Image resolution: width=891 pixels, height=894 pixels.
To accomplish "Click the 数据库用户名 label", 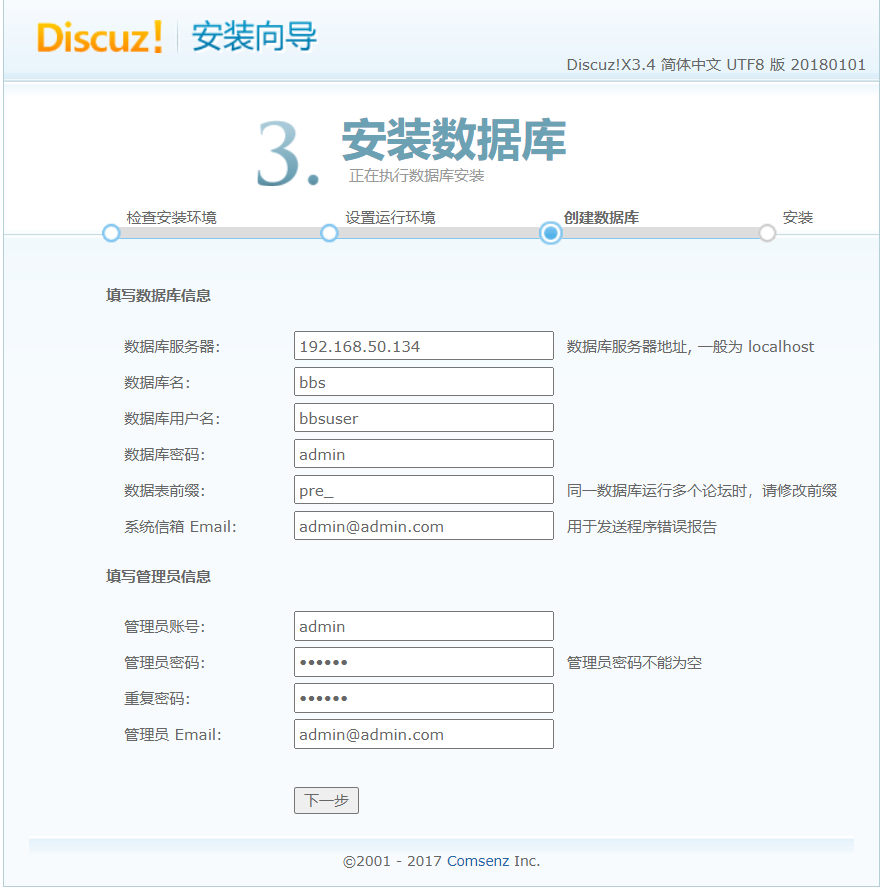I will click(x=172, y=418).
